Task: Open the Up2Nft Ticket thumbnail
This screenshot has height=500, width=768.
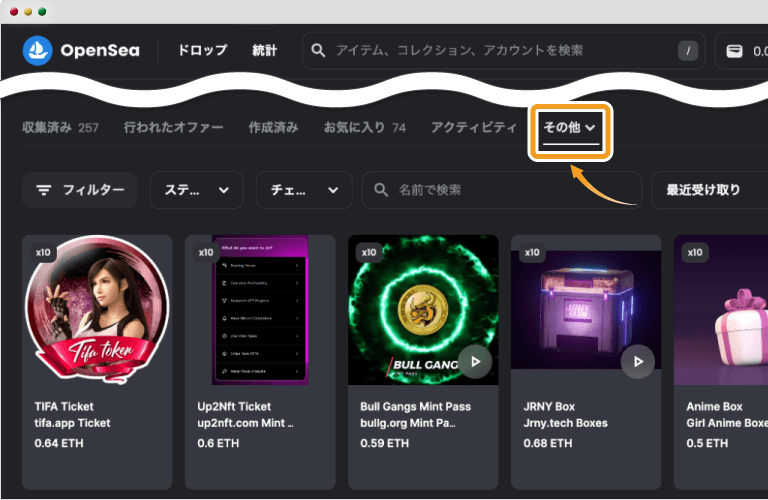Action: tap(260, 310)
